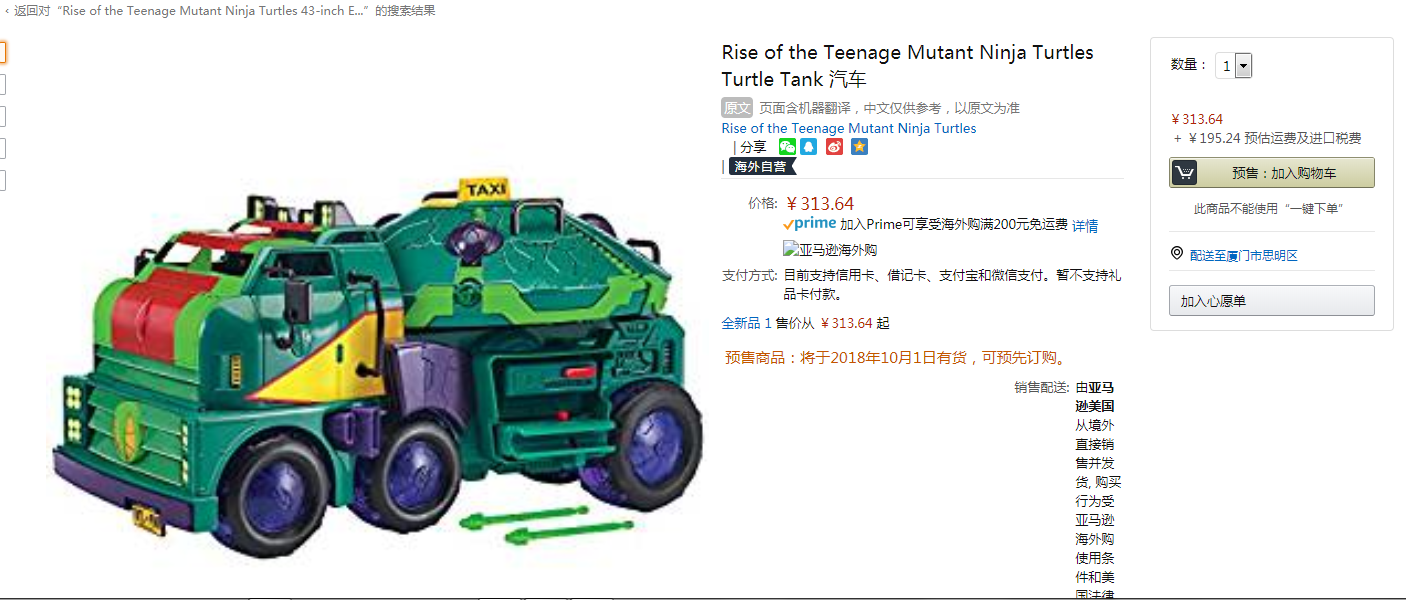This screenshot has height=600, width=1406.
Task: Click the prime logo badge
Action: point(810,224)
